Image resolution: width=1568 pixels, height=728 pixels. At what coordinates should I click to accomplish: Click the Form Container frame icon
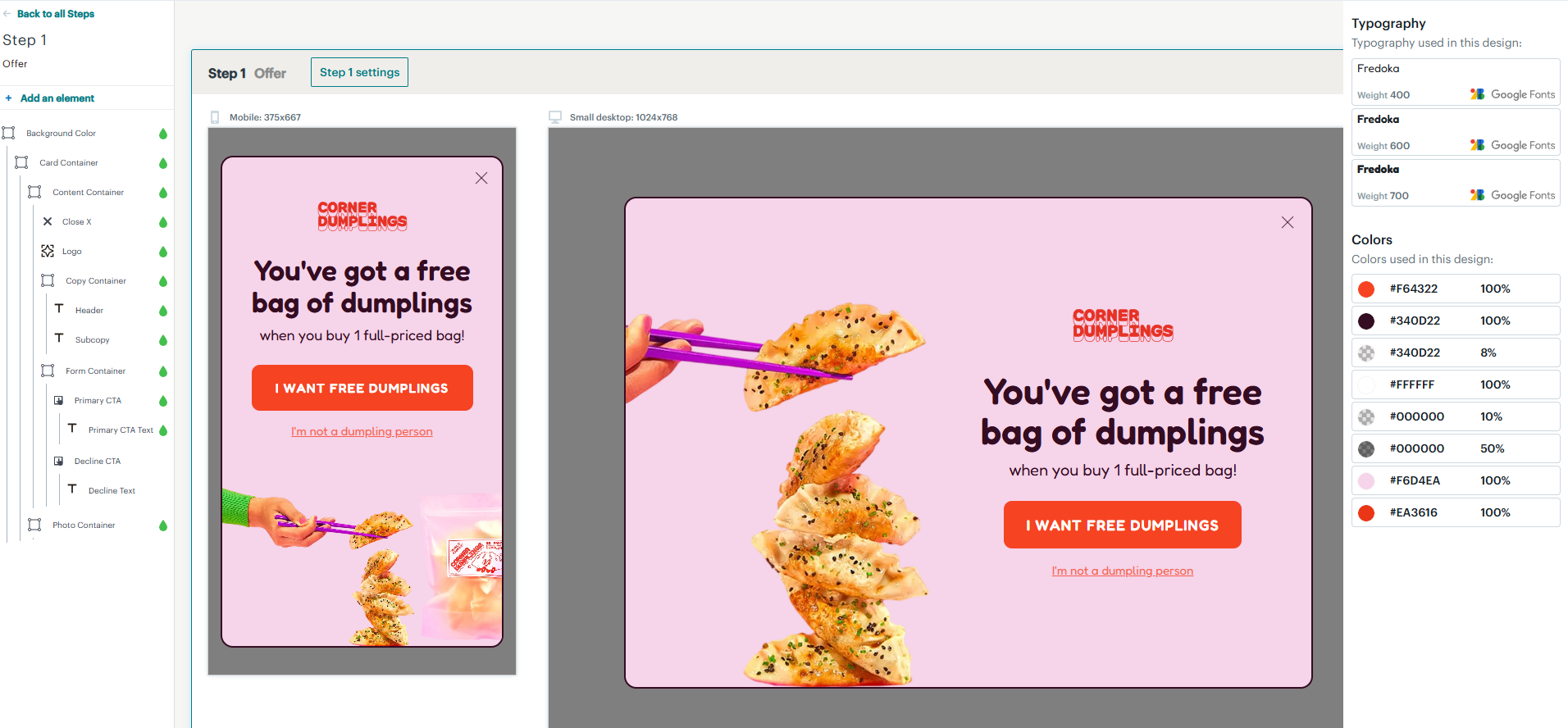48,371
